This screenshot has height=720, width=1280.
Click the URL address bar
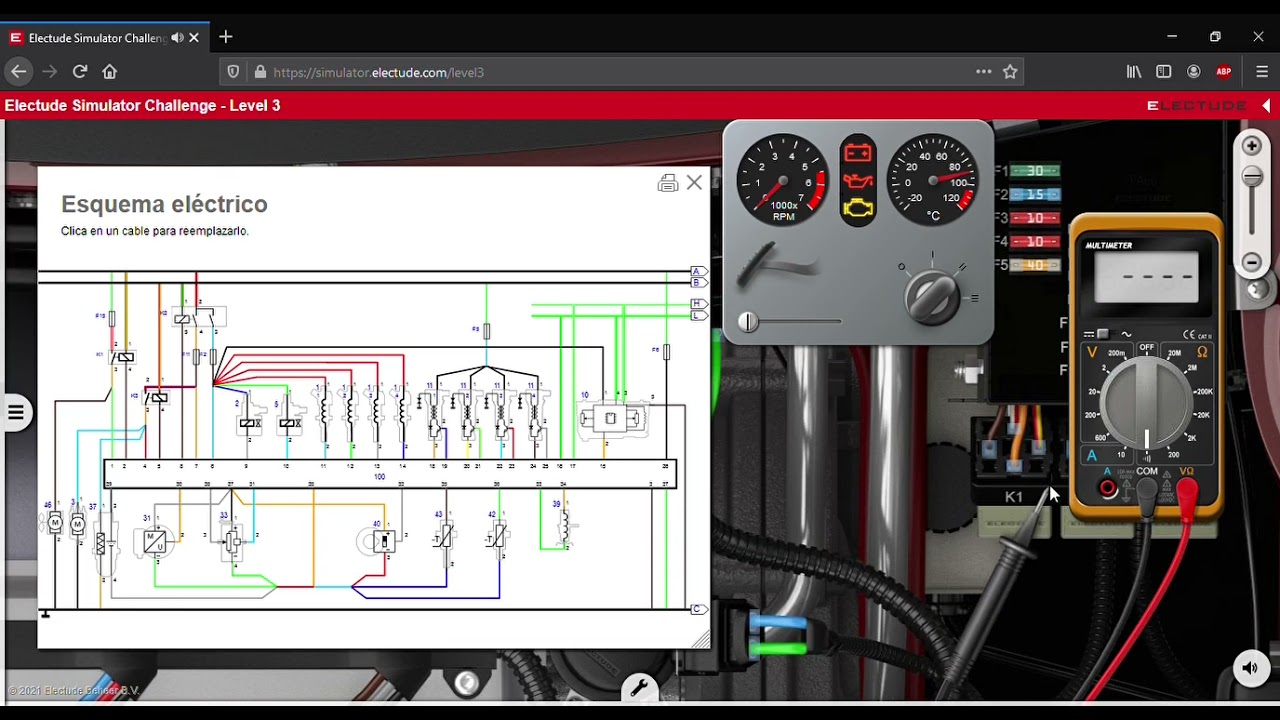pyautogui.click(x=620, y=72)
